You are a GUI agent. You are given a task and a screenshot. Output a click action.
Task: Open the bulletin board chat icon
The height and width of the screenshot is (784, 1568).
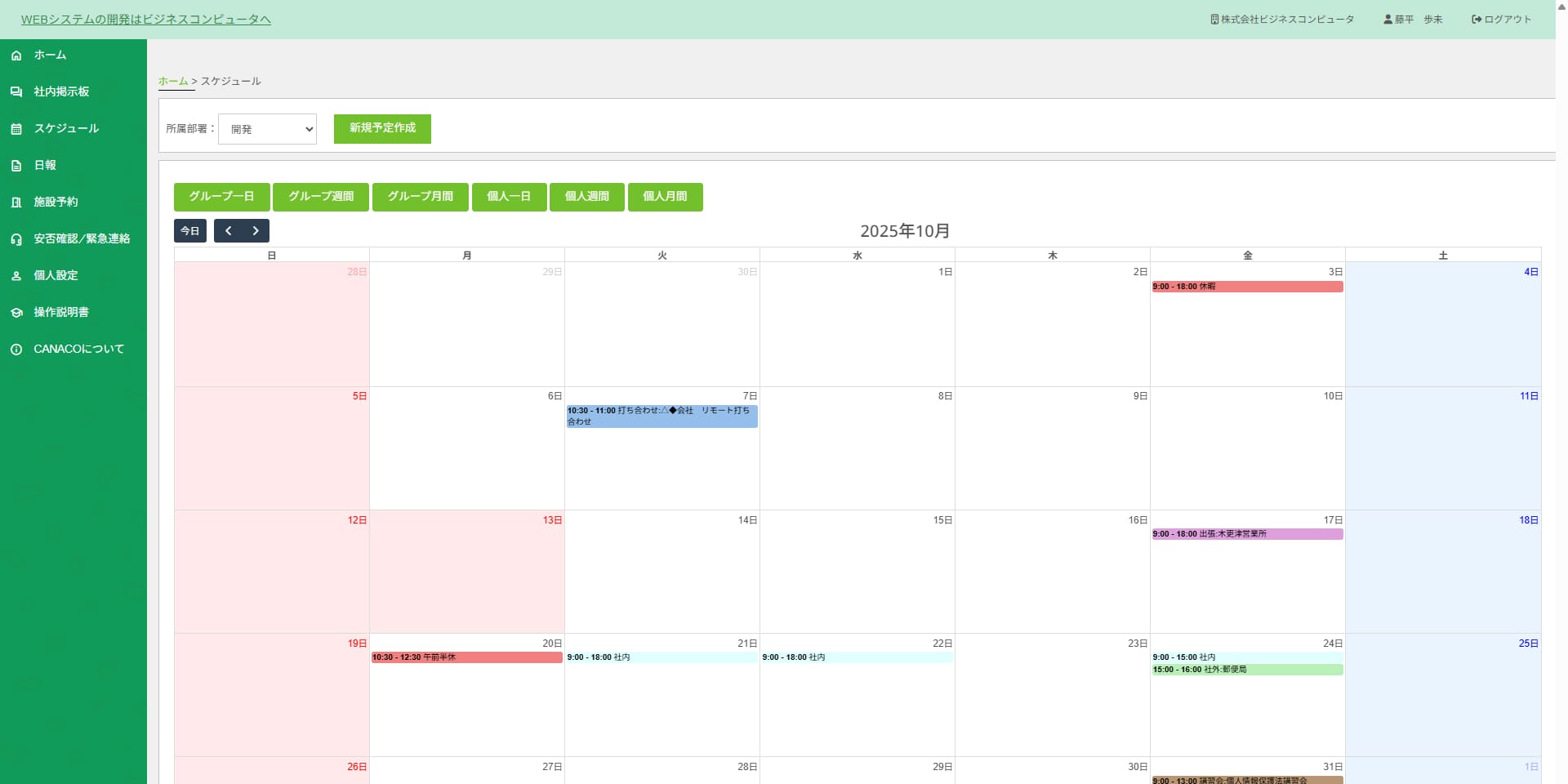coord(16,92)
